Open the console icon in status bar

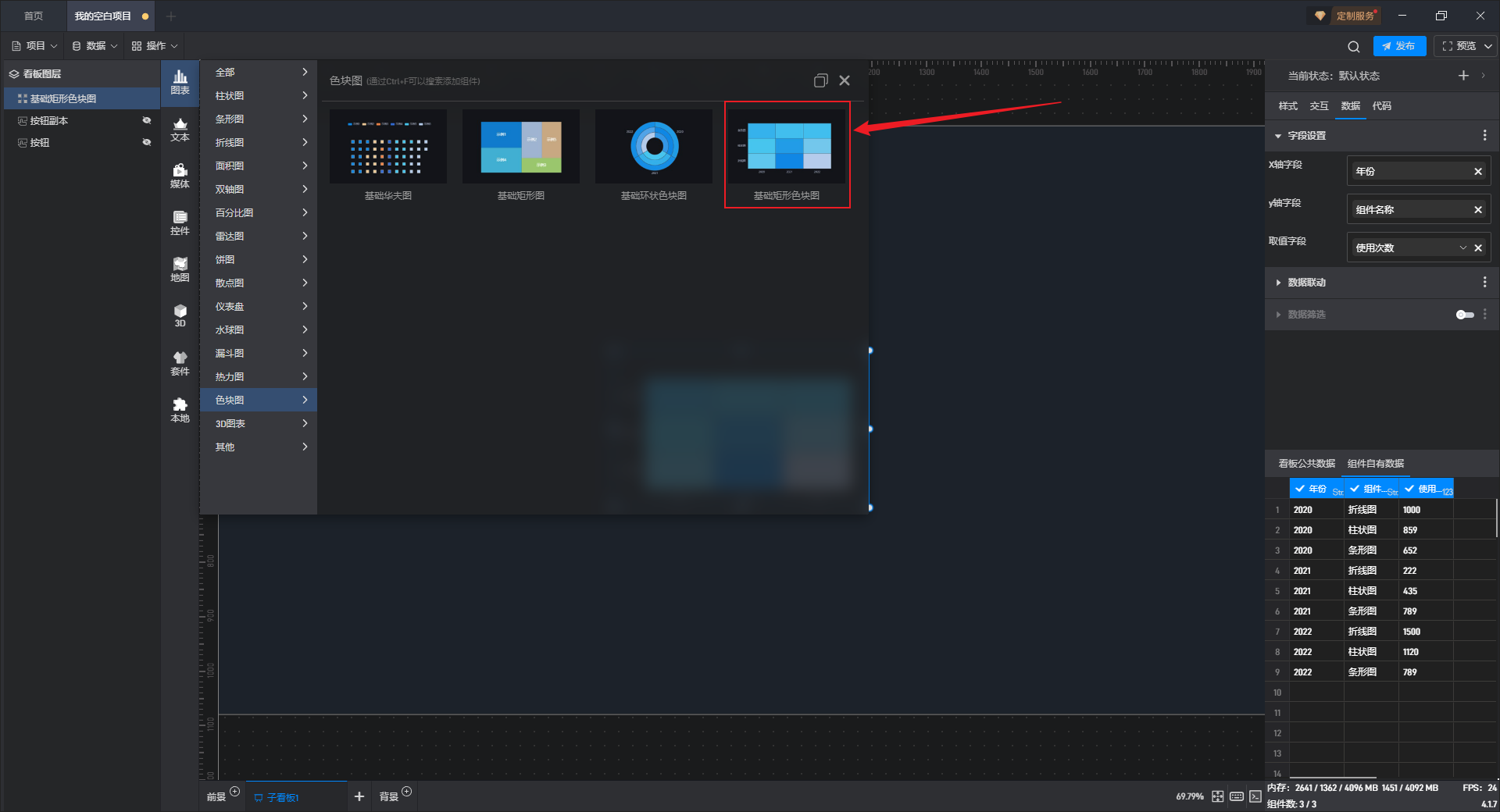click(1255, 796)
